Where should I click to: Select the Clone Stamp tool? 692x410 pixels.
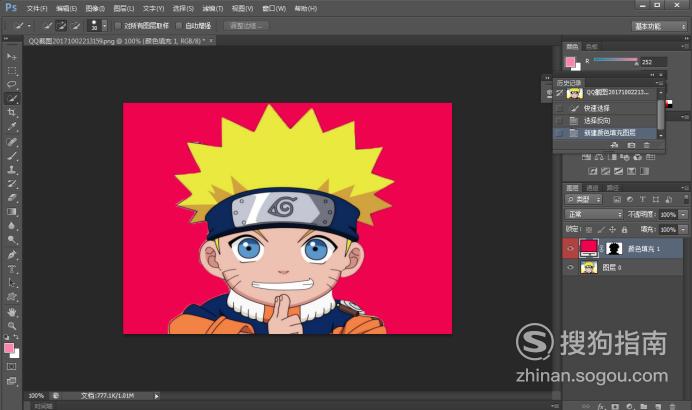click(x=11, y=169)
